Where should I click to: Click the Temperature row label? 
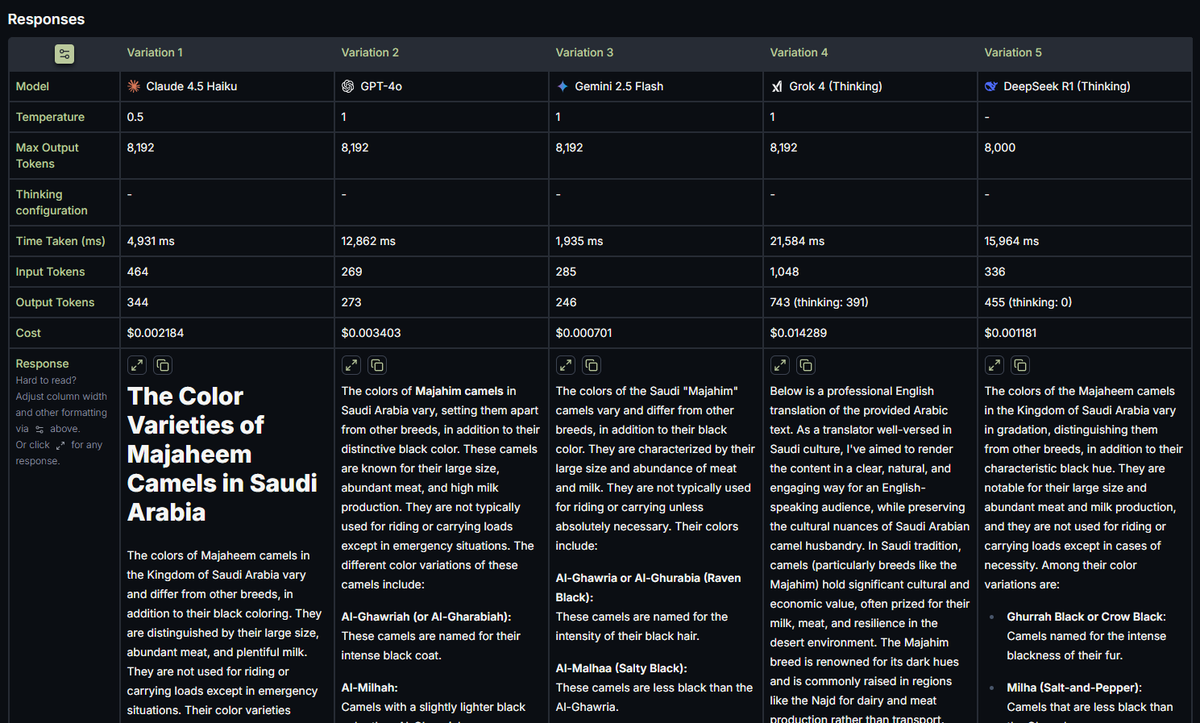50,117
